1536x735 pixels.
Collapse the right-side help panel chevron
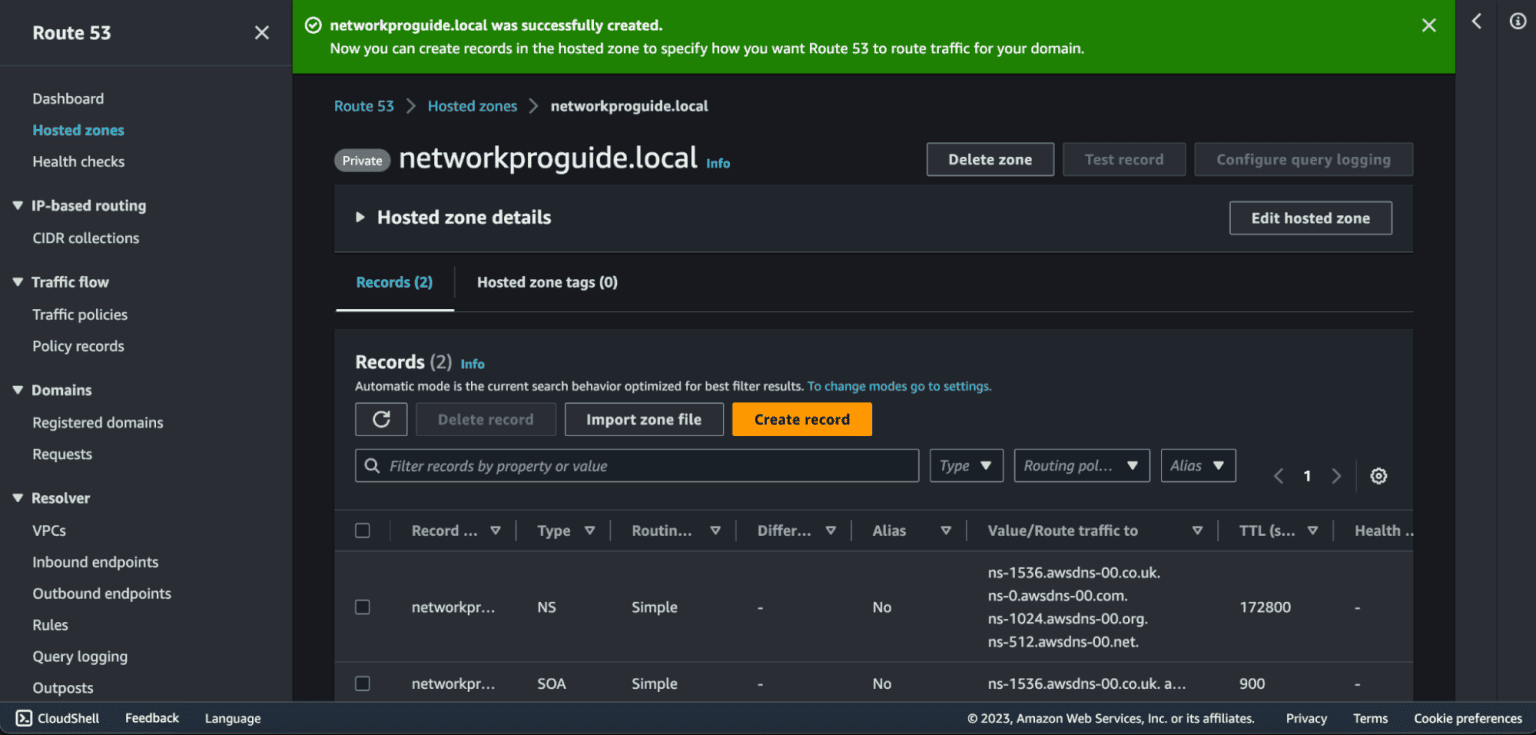[1476, 20]
